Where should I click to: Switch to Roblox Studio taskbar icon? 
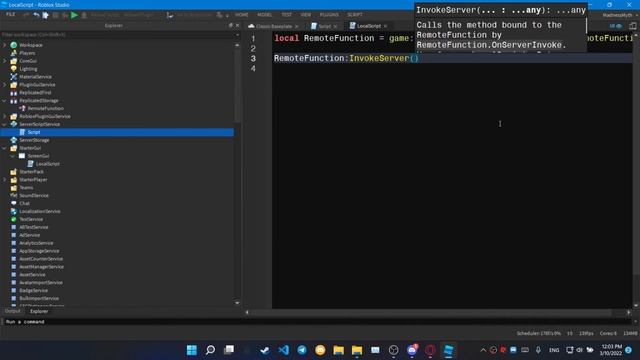pyautogui.click(x=449, y=350)
